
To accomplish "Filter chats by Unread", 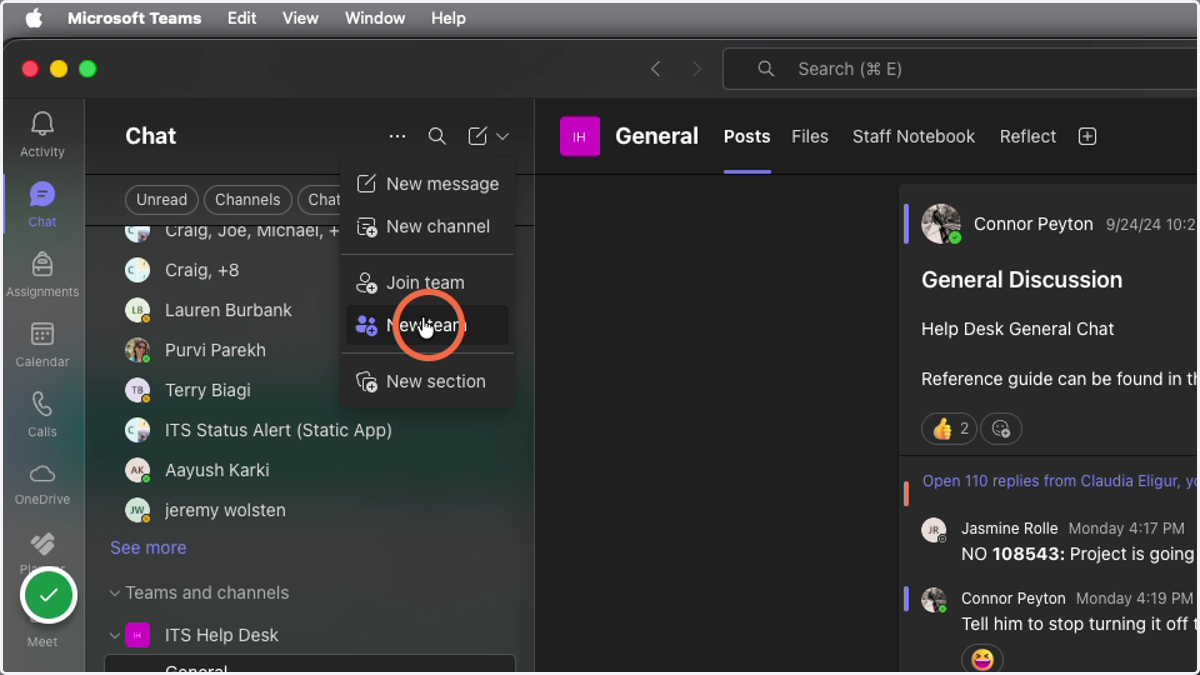I will [162, 200].
